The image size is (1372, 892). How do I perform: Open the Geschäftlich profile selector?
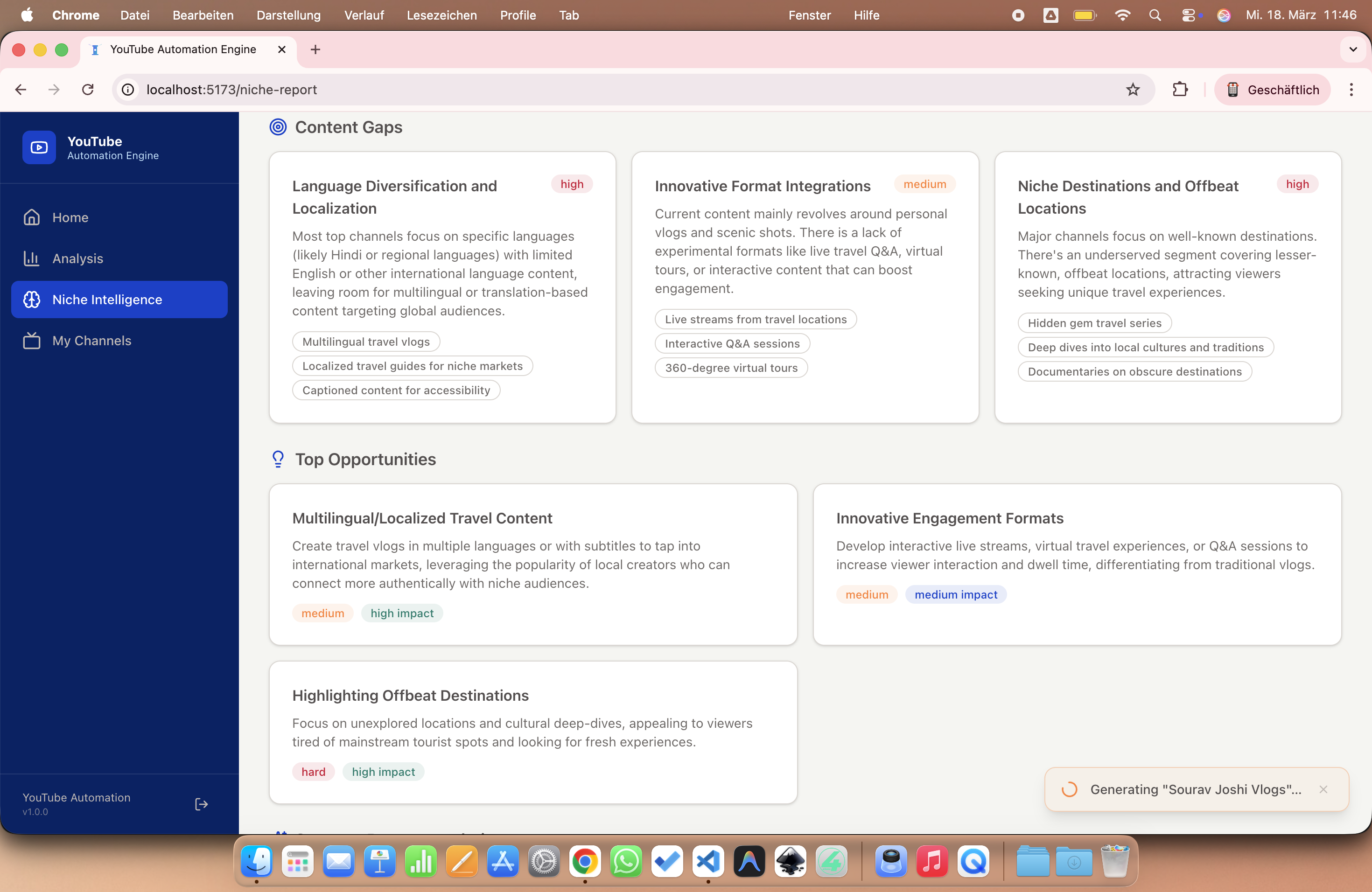coord(1272,89)
